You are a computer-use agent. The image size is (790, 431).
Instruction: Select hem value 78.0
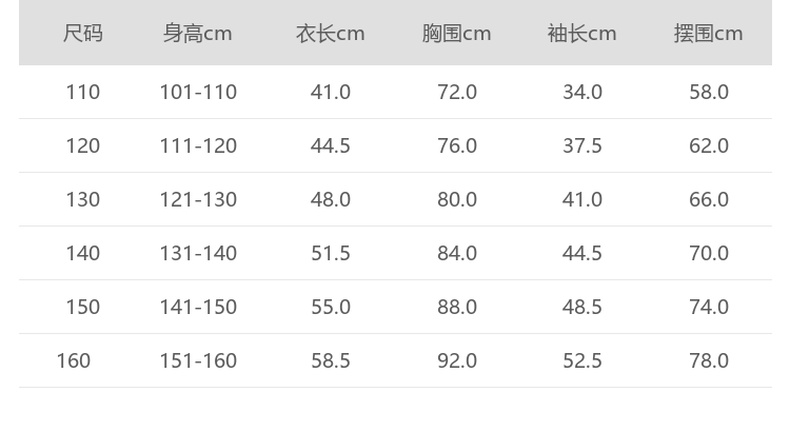coord(708,361)
